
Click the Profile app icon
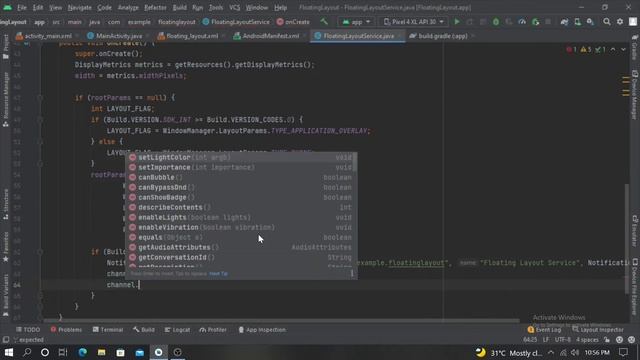pyautogui.click(x=522, y=22)
